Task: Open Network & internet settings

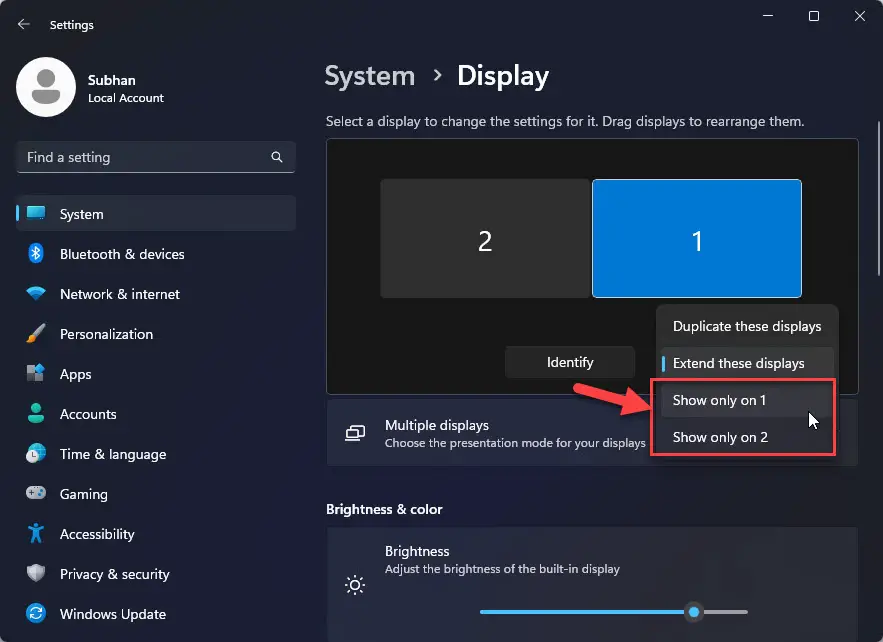Action: pos(156,294)
